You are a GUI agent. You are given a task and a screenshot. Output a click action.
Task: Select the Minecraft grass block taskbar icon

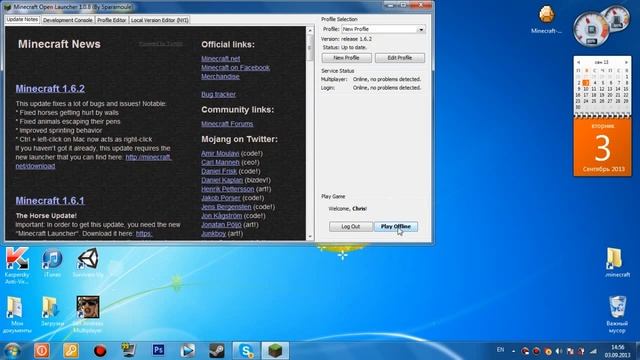(275, 350)
